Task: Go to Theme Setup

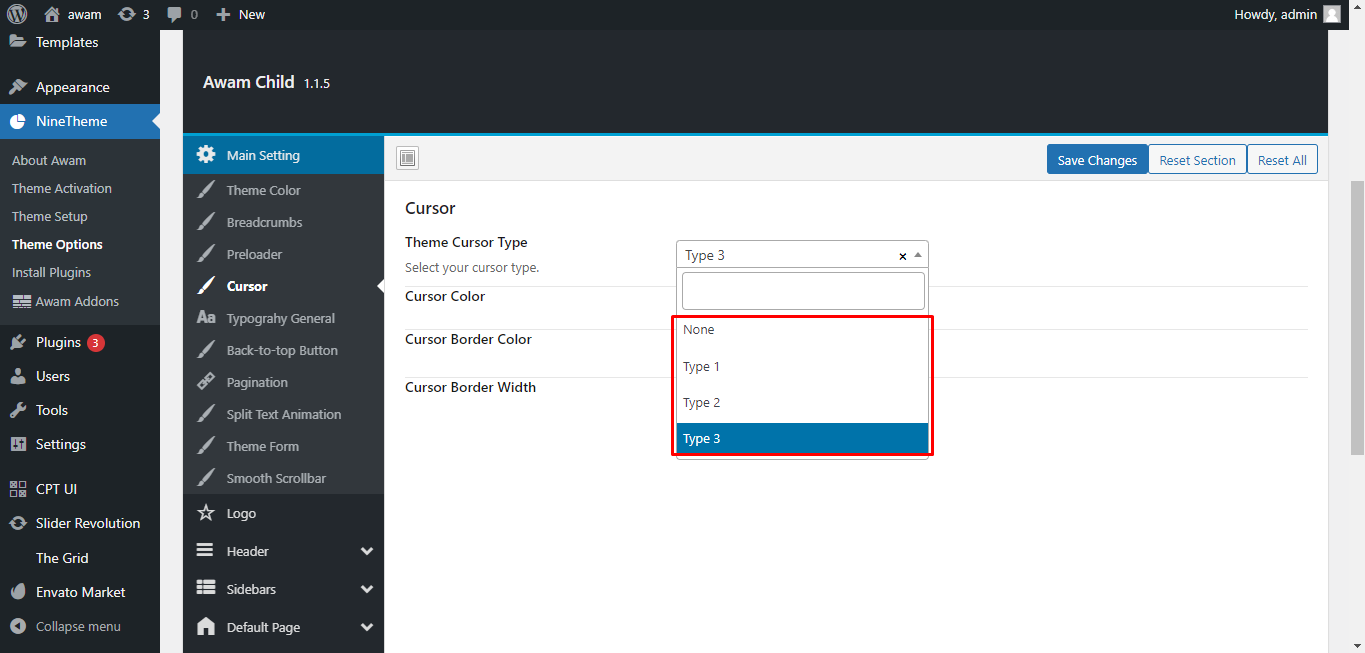Action: (x=50, y=216)
